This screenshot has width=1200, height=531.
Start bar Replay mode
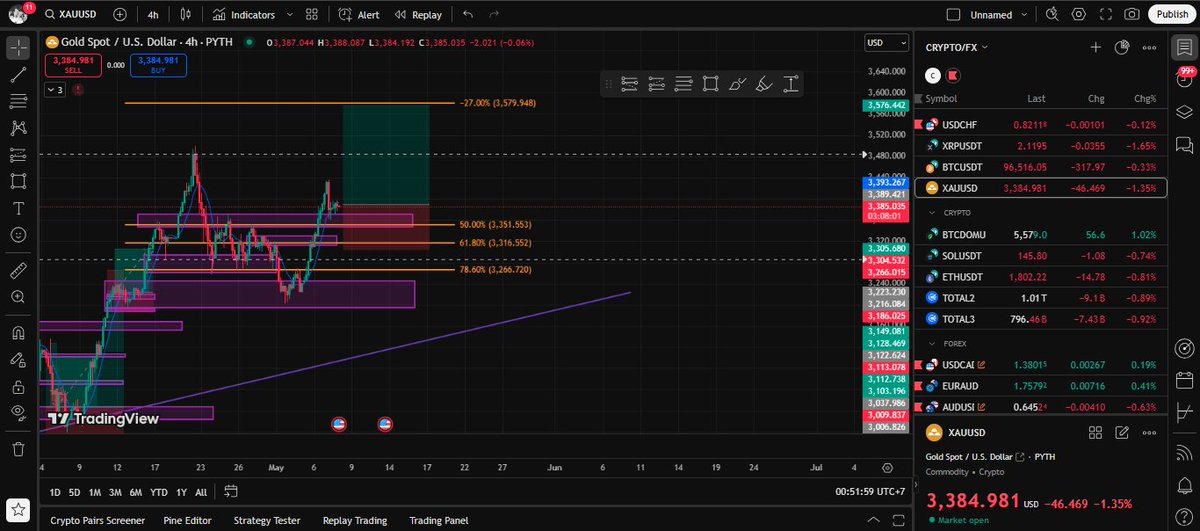coord(417,15)
